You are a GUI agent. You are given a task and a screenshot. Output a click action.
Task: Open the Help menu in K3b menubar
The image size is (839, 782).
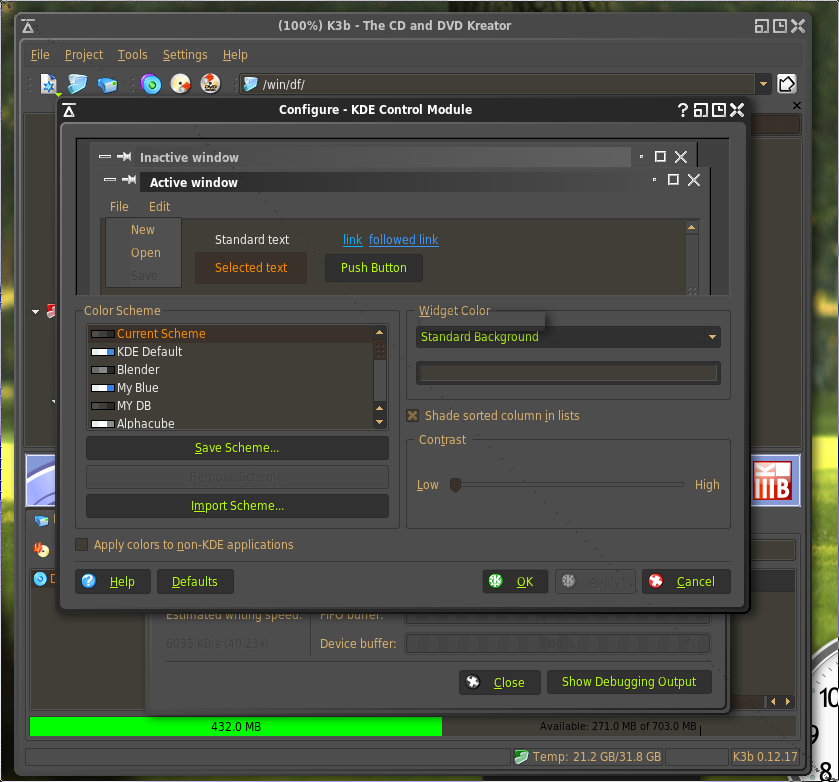(235, 55)
